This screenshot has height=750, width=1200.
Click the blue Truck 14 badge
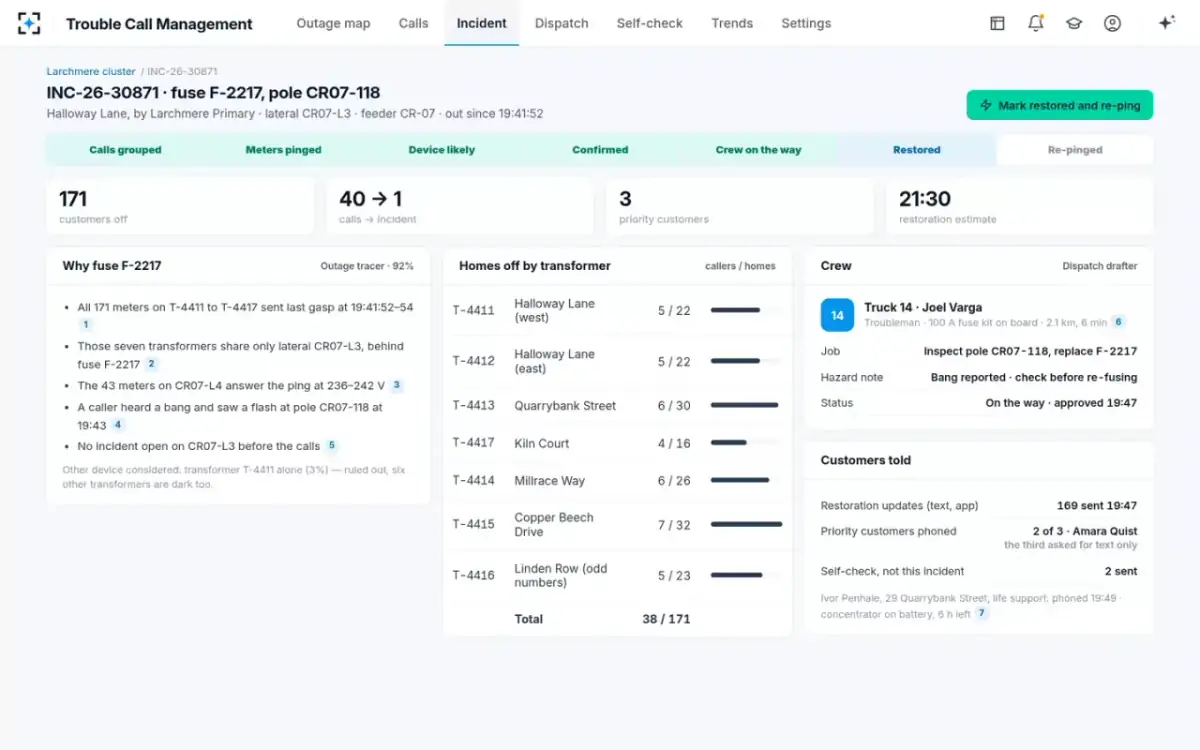(837, 315)
